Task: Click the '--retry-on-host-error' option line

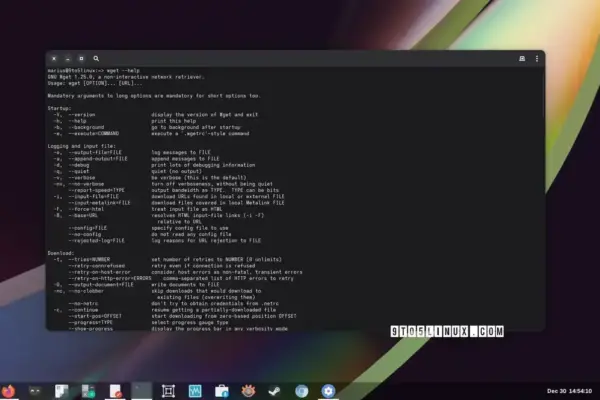Action: click(186, 272)
